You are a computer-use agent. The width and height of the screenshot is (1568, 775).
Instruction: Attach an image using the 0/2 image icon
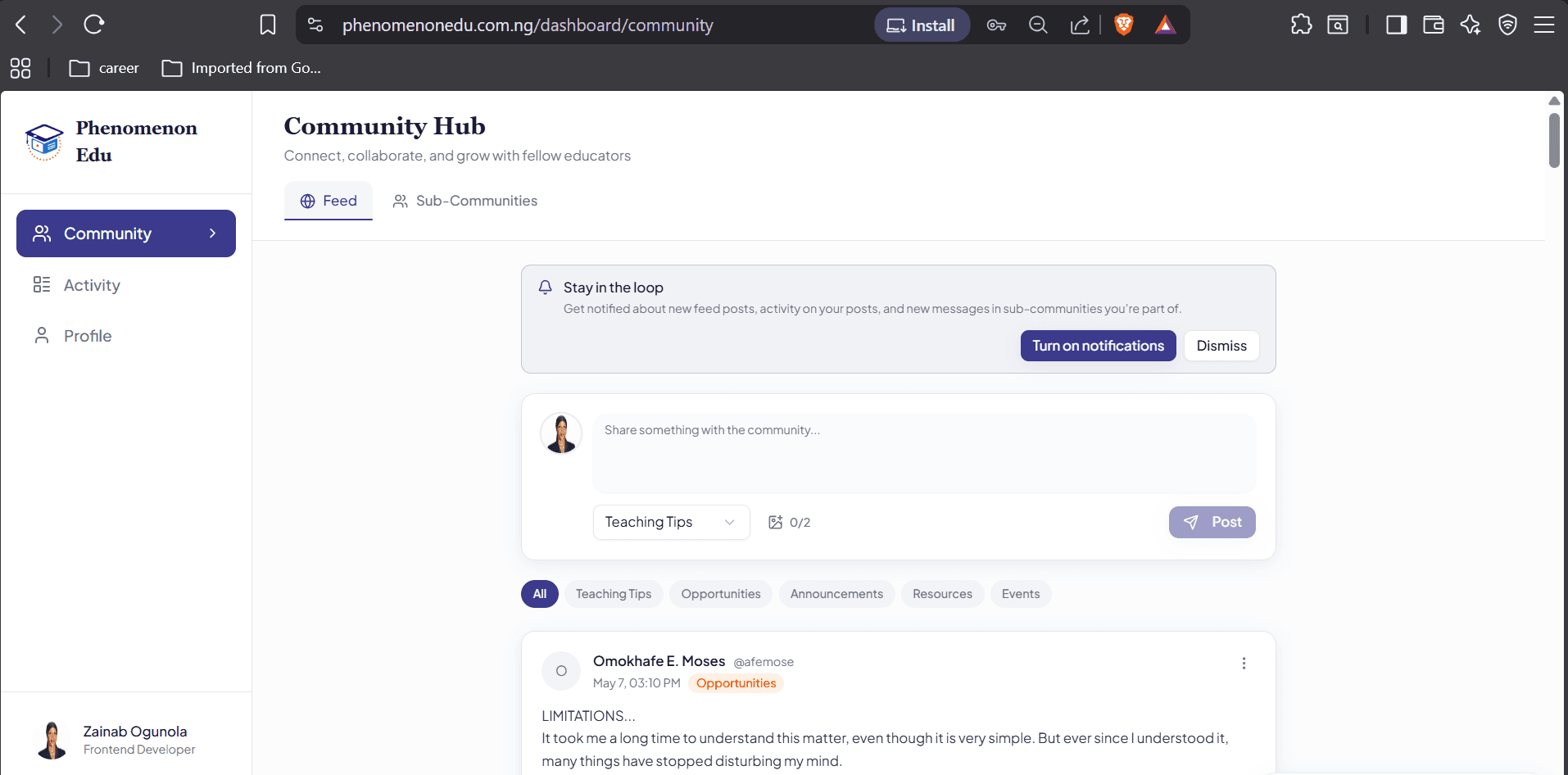[x=776, y=522]
